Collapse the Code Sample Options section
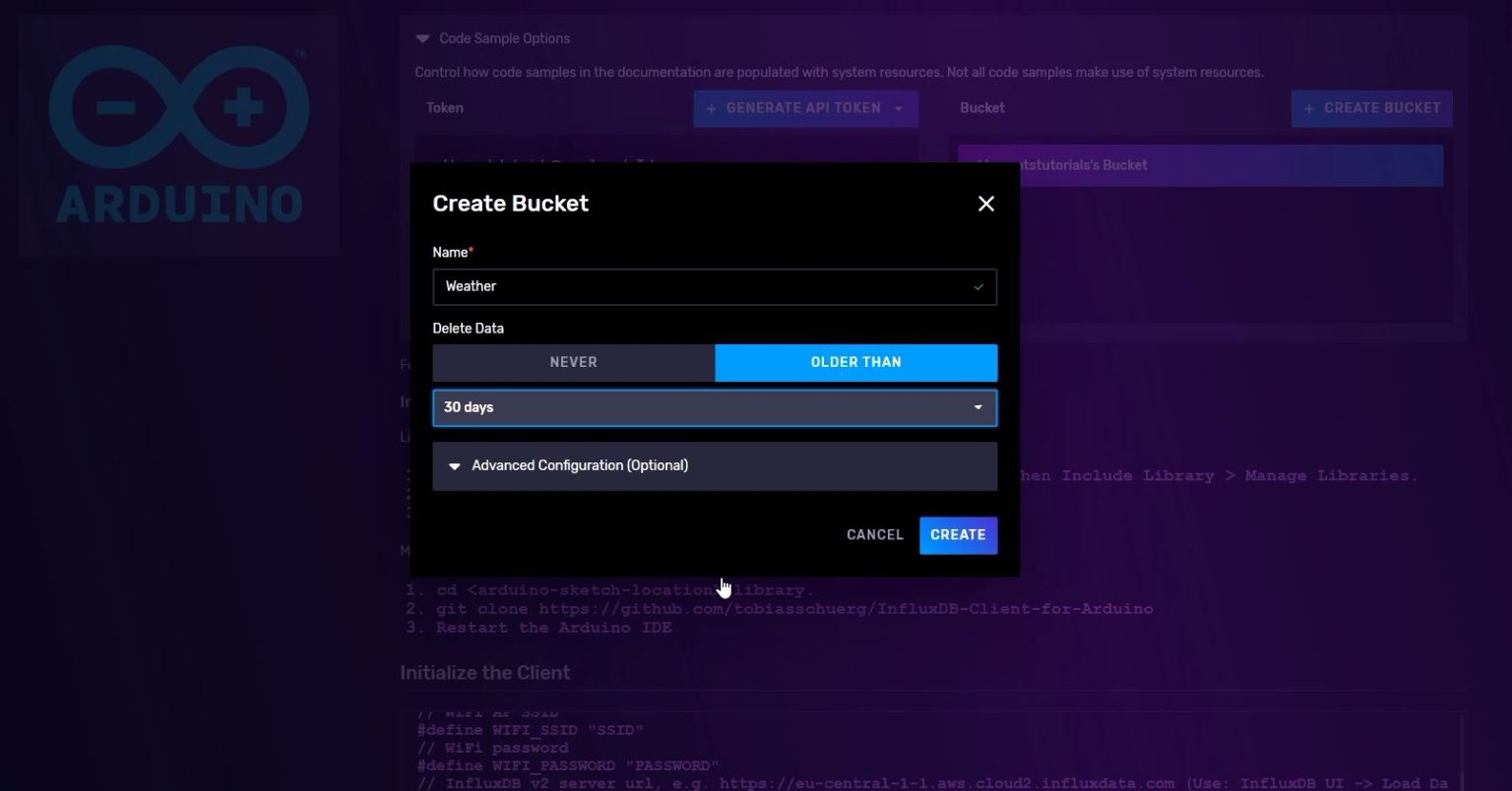The height and width of the screenshot is (791, 1512). 422,38
